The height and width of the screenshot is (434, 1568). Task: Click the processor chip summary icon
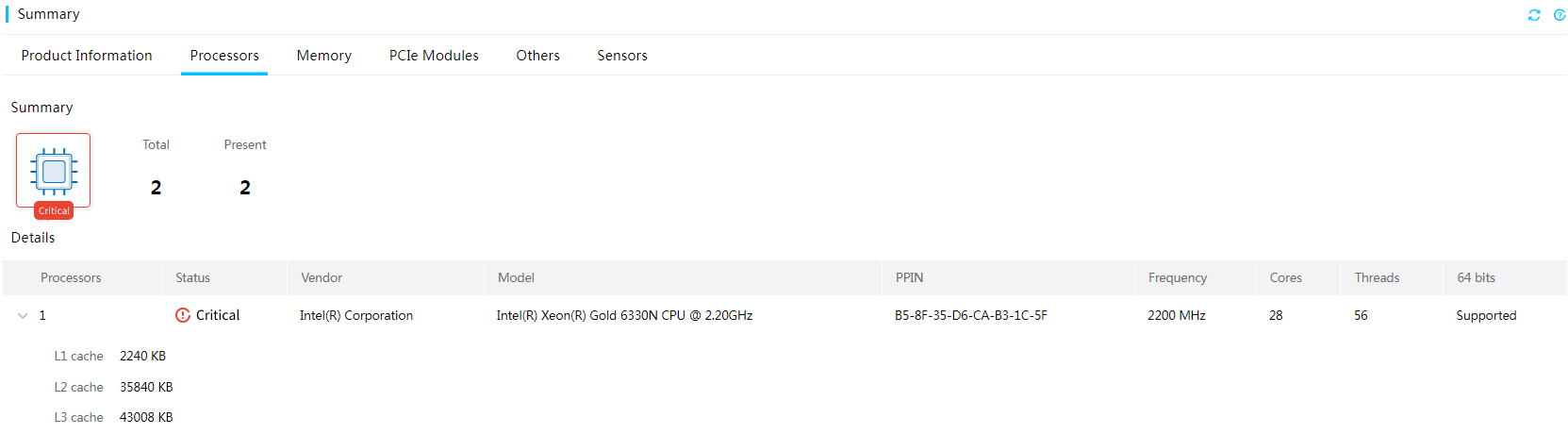(x=54, y=171)
